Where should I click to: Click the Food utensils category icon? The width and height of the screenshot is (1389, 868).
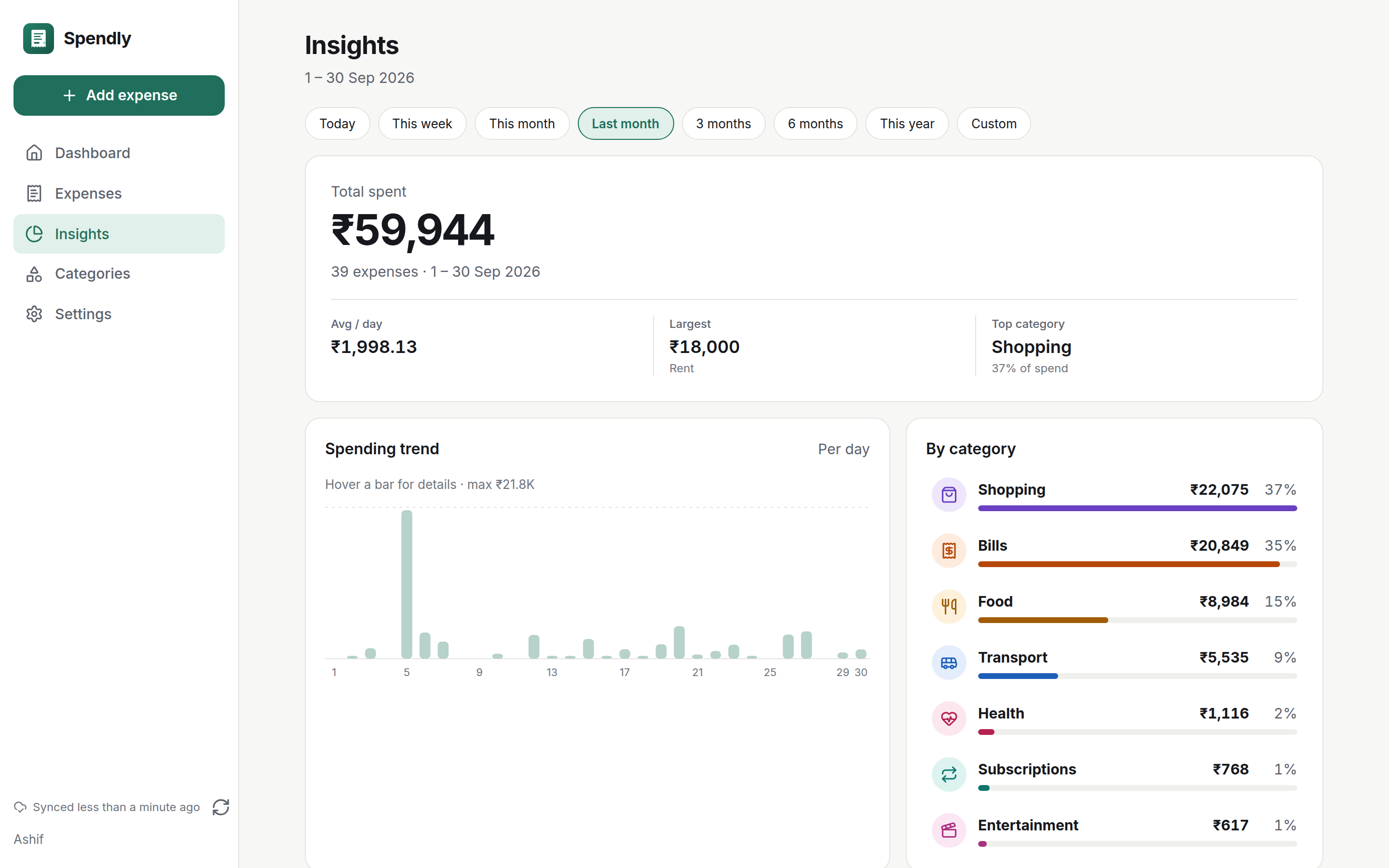(949, 606)
